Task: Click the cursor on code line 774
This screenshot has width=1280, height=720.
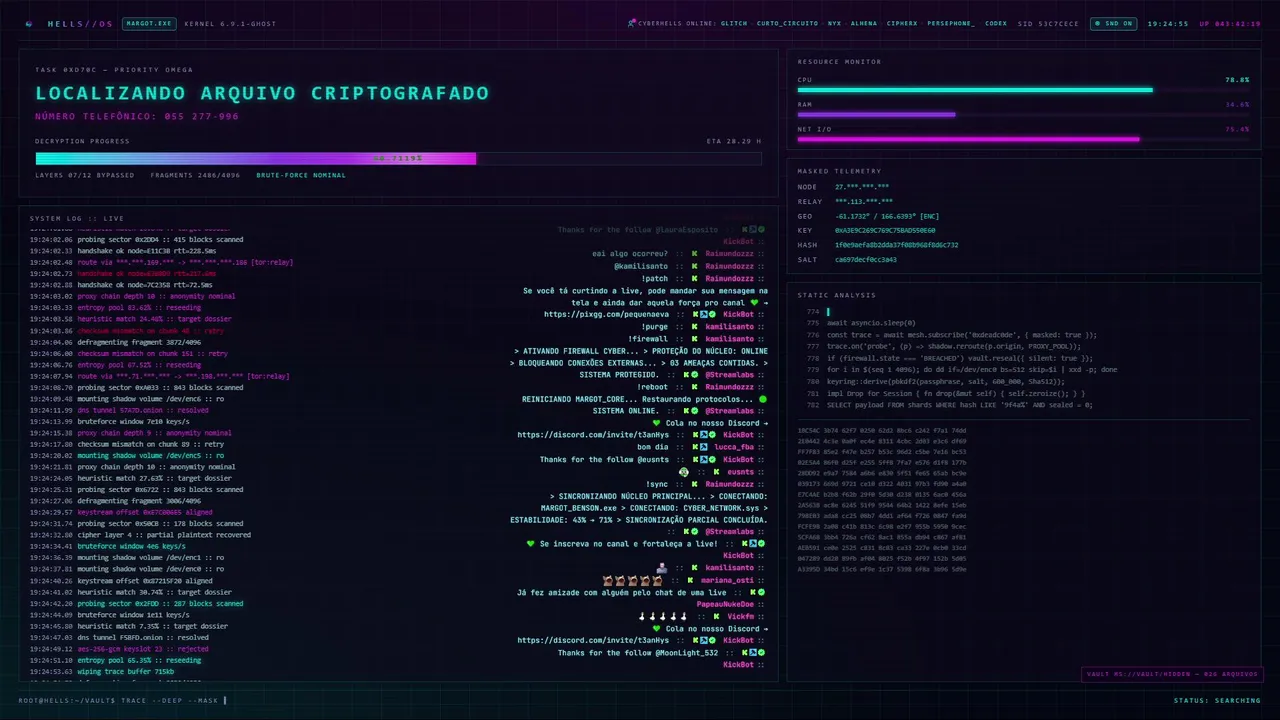Action: click(828, 312)
